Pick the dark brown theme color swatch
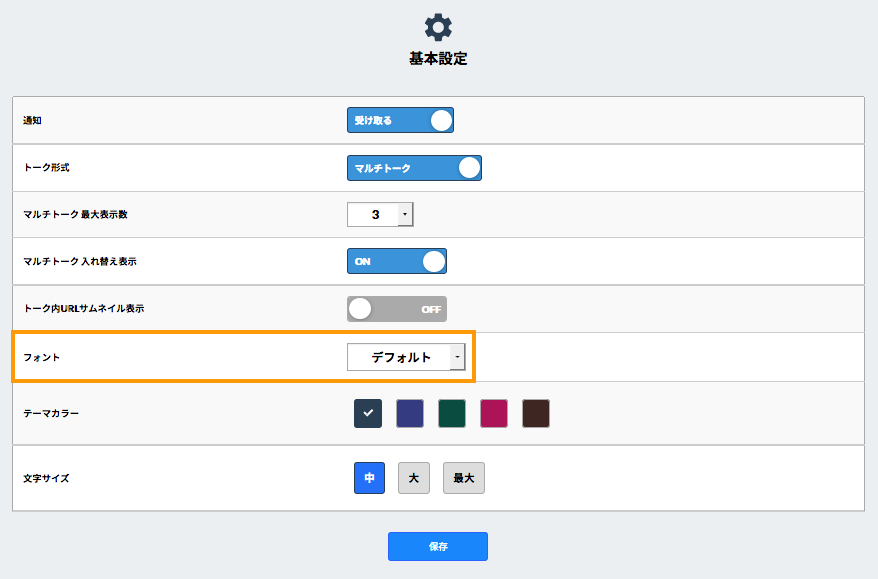This screenshot has height=579, width=878. click(x=536, y=413)
